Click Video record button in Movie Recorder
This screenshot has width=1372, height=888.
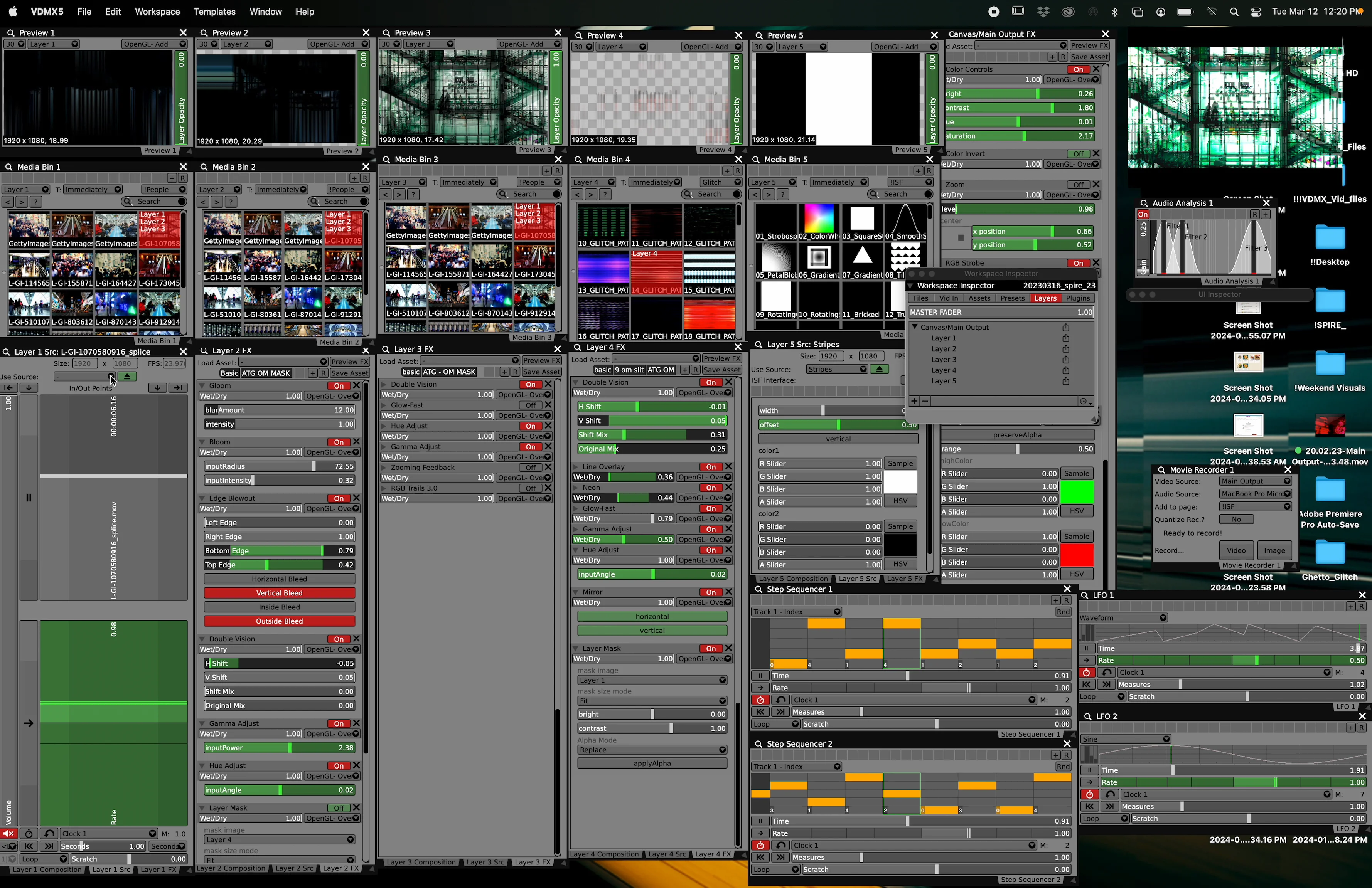pos(1236,550)
